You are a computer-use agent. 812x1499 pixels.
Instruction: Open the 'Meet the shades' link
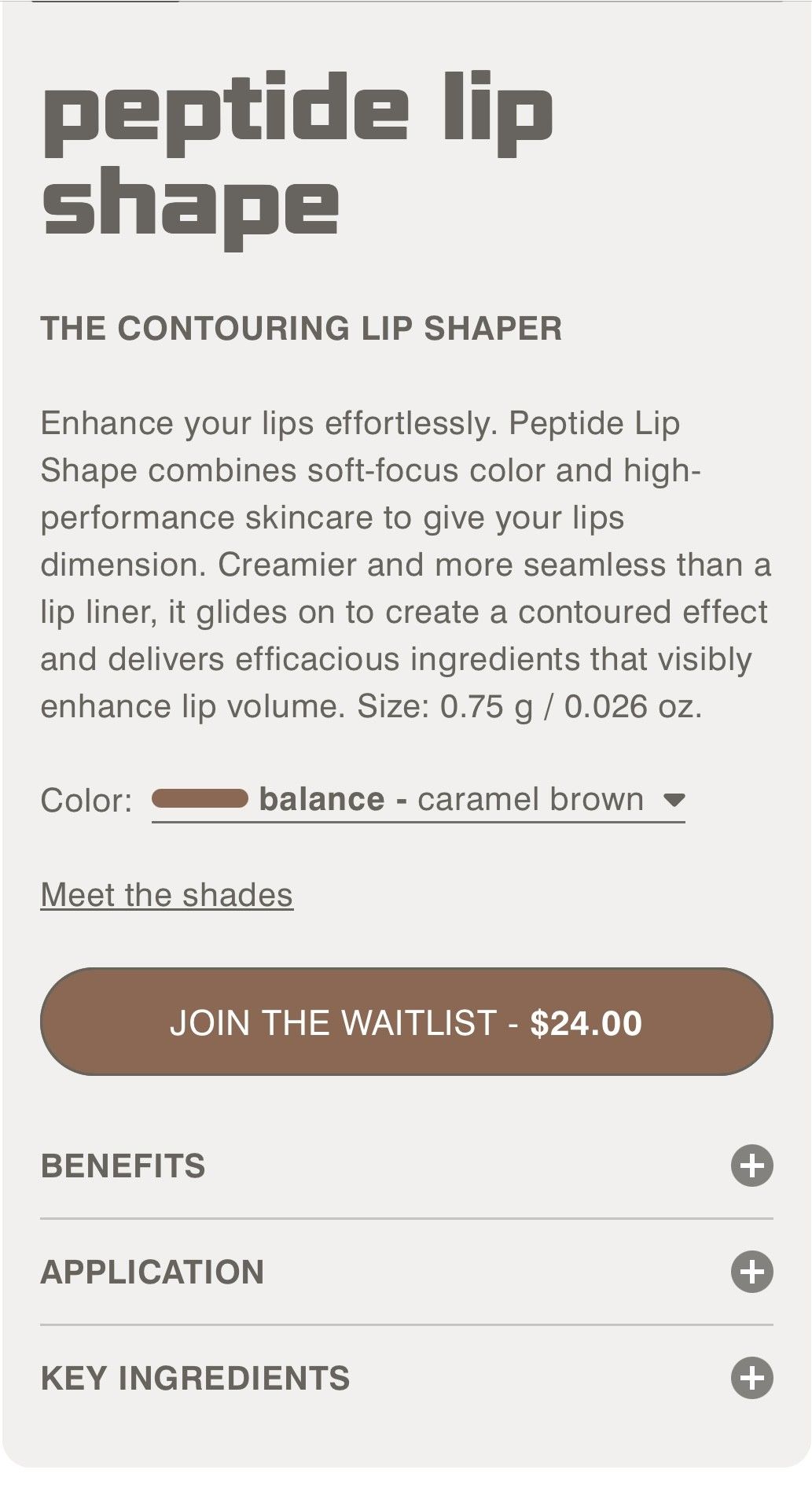pyautogui.click(x=167, y=895)
